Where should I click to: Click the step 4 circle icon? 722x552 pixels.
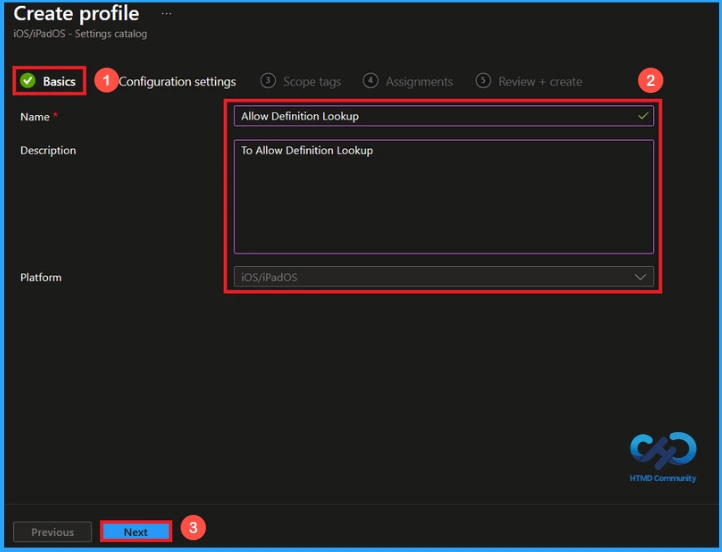pos(370,81)
